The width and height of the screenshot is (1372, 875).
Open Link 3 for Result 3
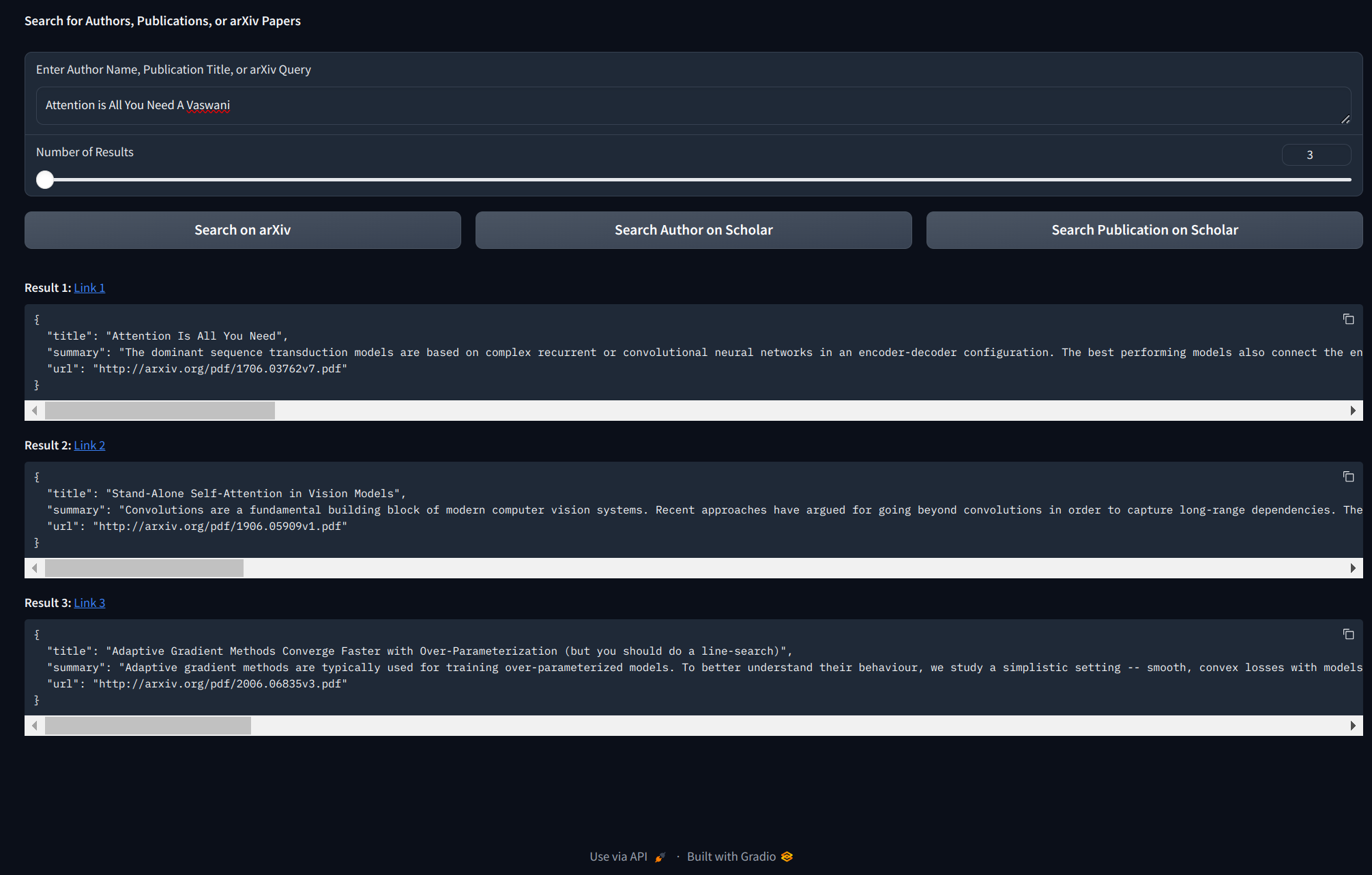[x=89, y=603]
